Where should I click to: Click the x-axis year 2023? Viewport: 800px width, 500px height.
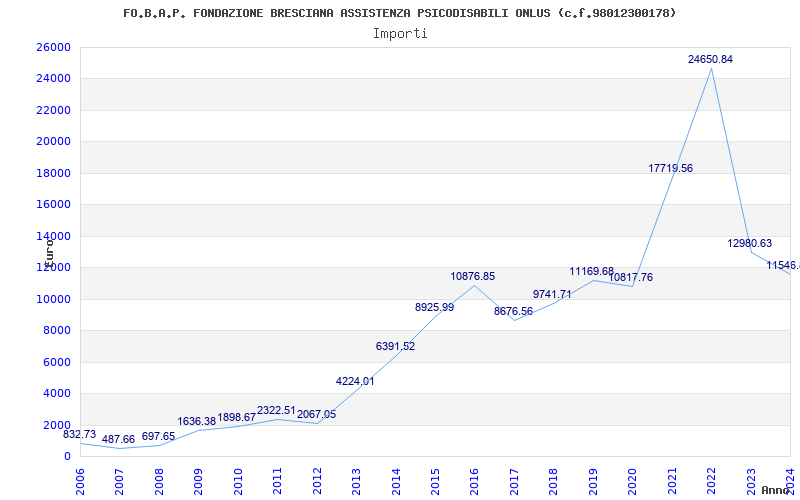click(751, 480)
